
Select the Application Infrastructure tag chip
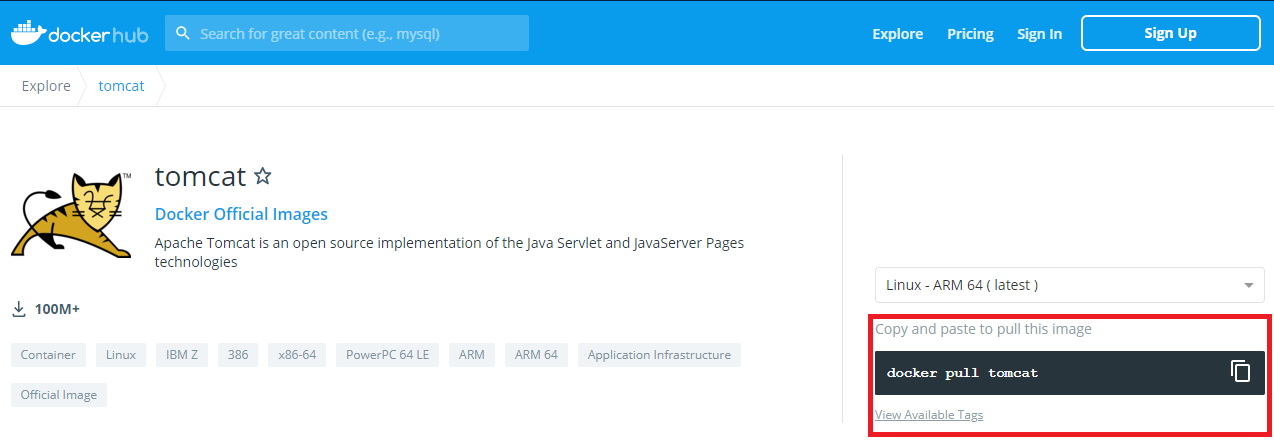pos(659,355)
